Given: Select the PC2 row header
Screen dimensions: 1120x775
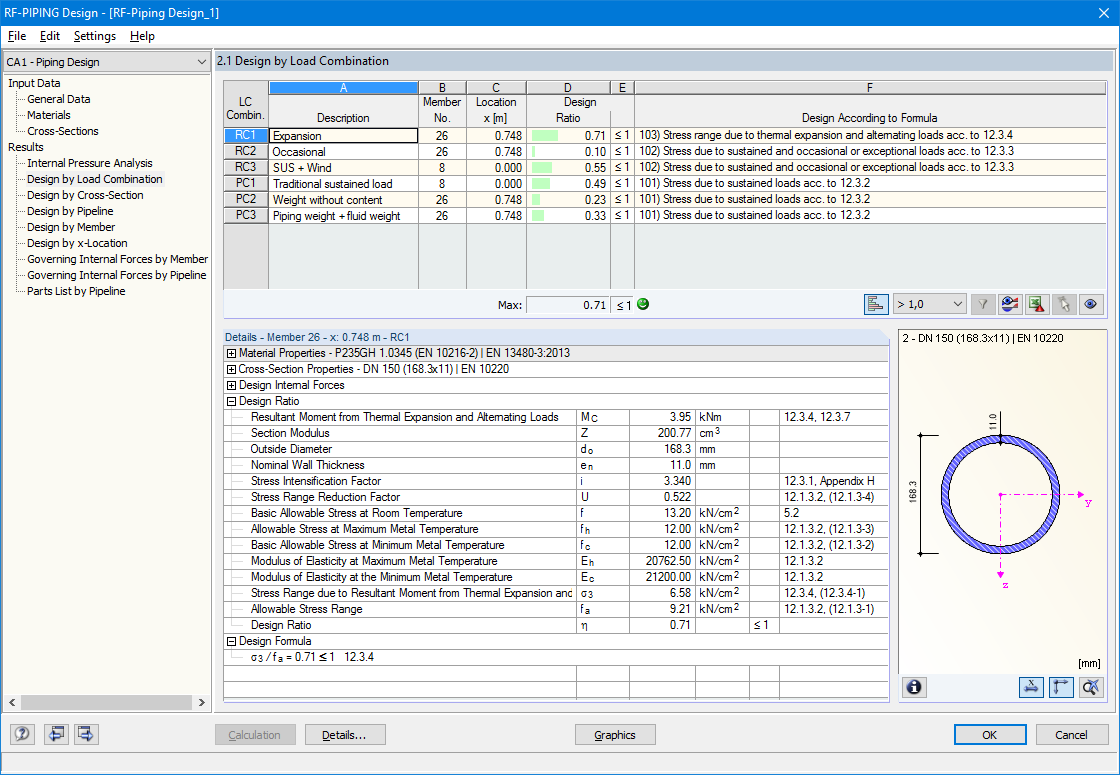Looking at the screenshot, I should 246,199.
